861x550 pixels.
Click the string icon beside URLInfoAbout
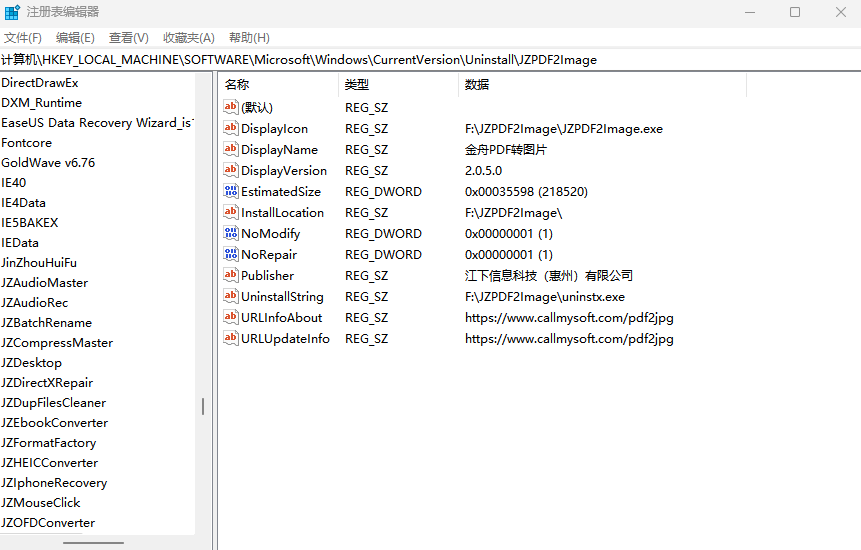click(231, 317)
